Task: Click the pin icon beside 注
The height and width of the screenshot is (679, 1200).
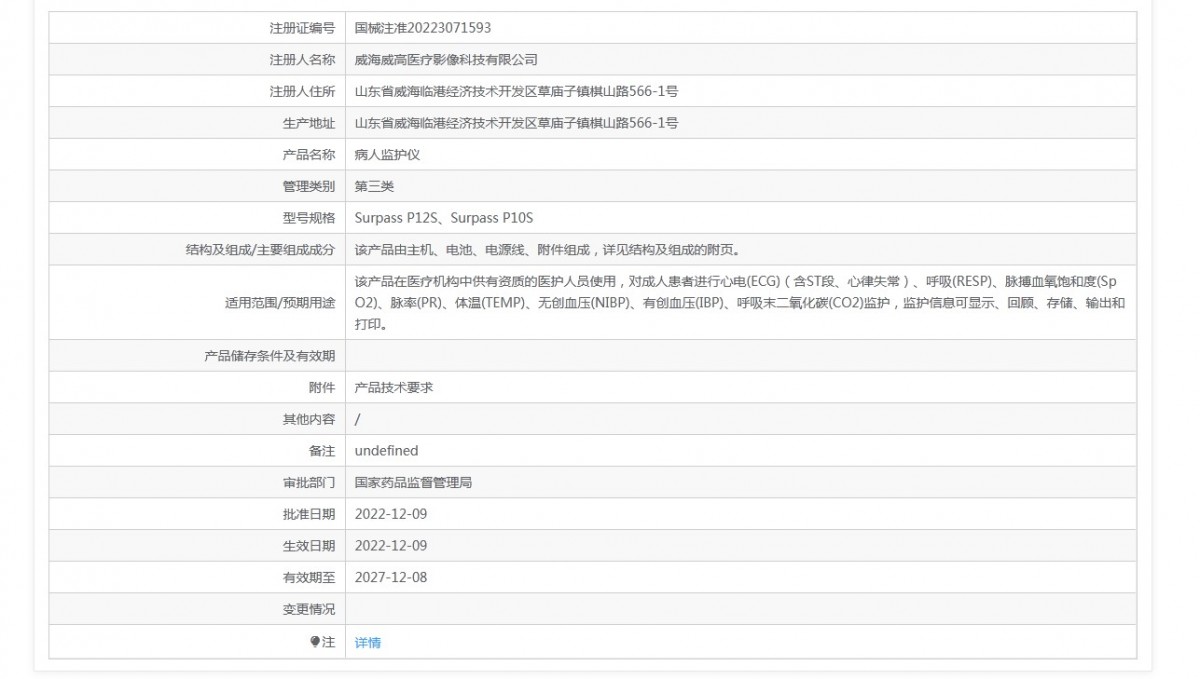Action: tap(314, 642)
